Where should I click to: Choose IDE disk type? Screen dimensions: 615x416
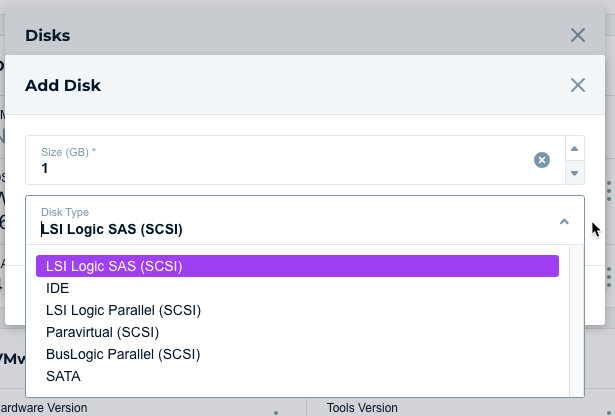[58, 288]
